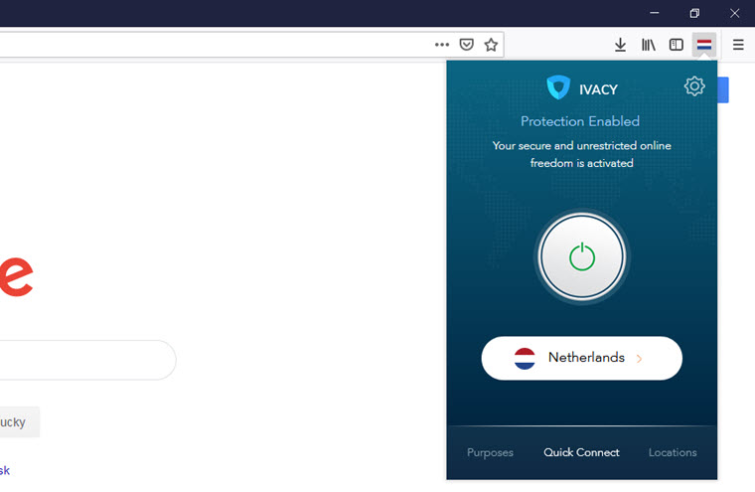Screen dimensions: 755x492
Task: Toggle the Firefox sidebar icon
Action: (676, 45)
